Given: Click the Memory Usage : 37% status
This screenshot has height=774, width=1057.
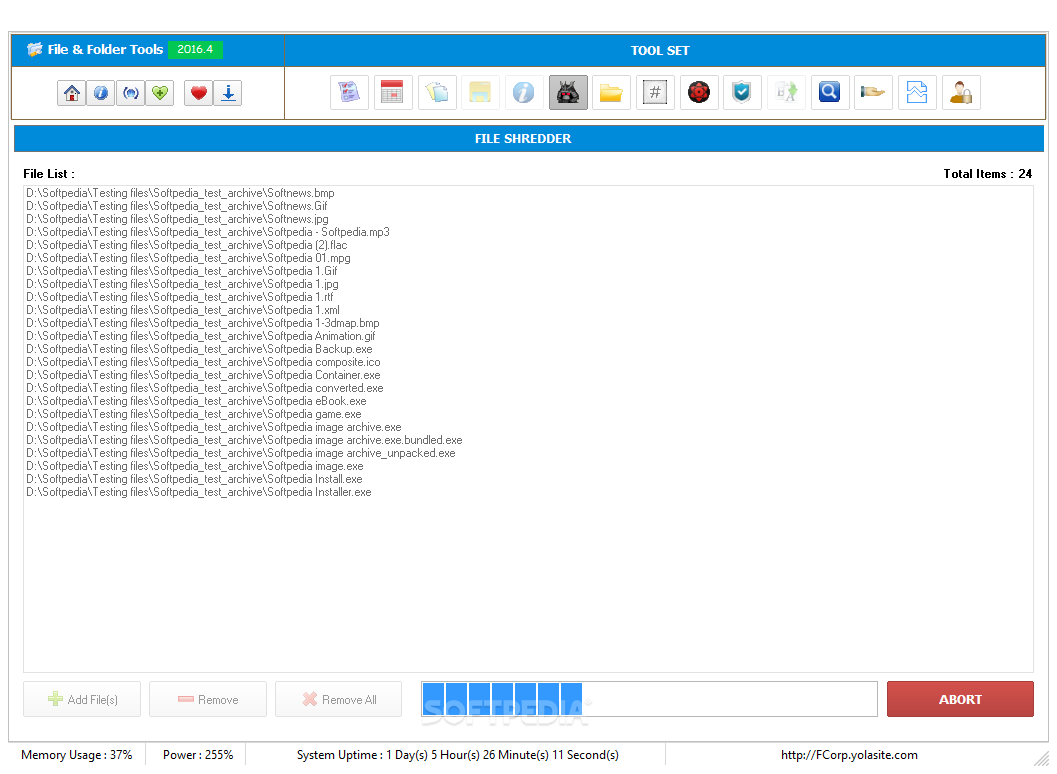Looking at the screenshot, I should coord(77,754).
